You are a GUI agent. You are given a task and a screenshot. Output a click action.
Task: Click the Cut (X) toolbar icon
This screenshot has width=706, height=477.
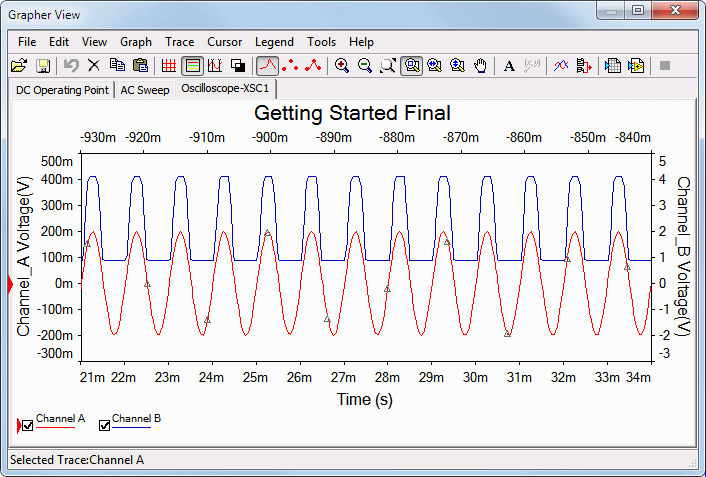click(x=94, y=66)
